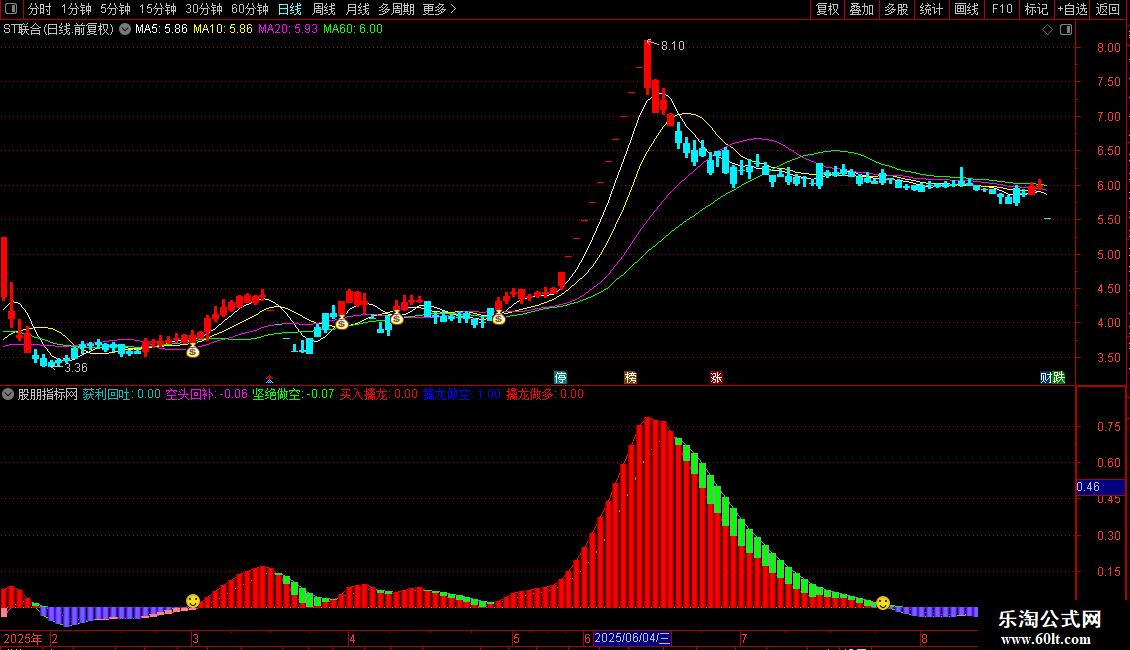Viewport: 1130px width, 650px height.
Task: Click the ST联合(日线.前复权) chart title
Action: click(58, 30)
